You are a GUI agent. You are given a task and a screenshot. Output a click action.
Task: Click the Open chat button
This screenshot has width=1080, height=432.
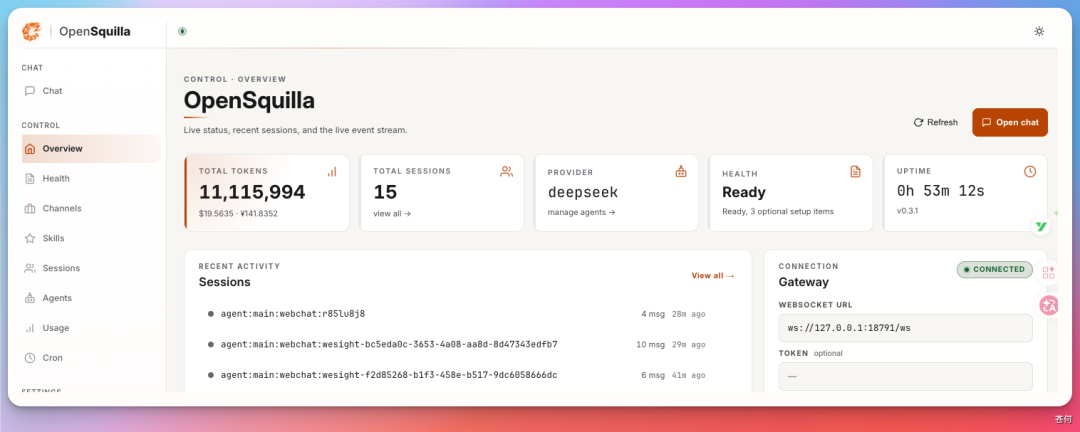click(x=1010, y=122)
